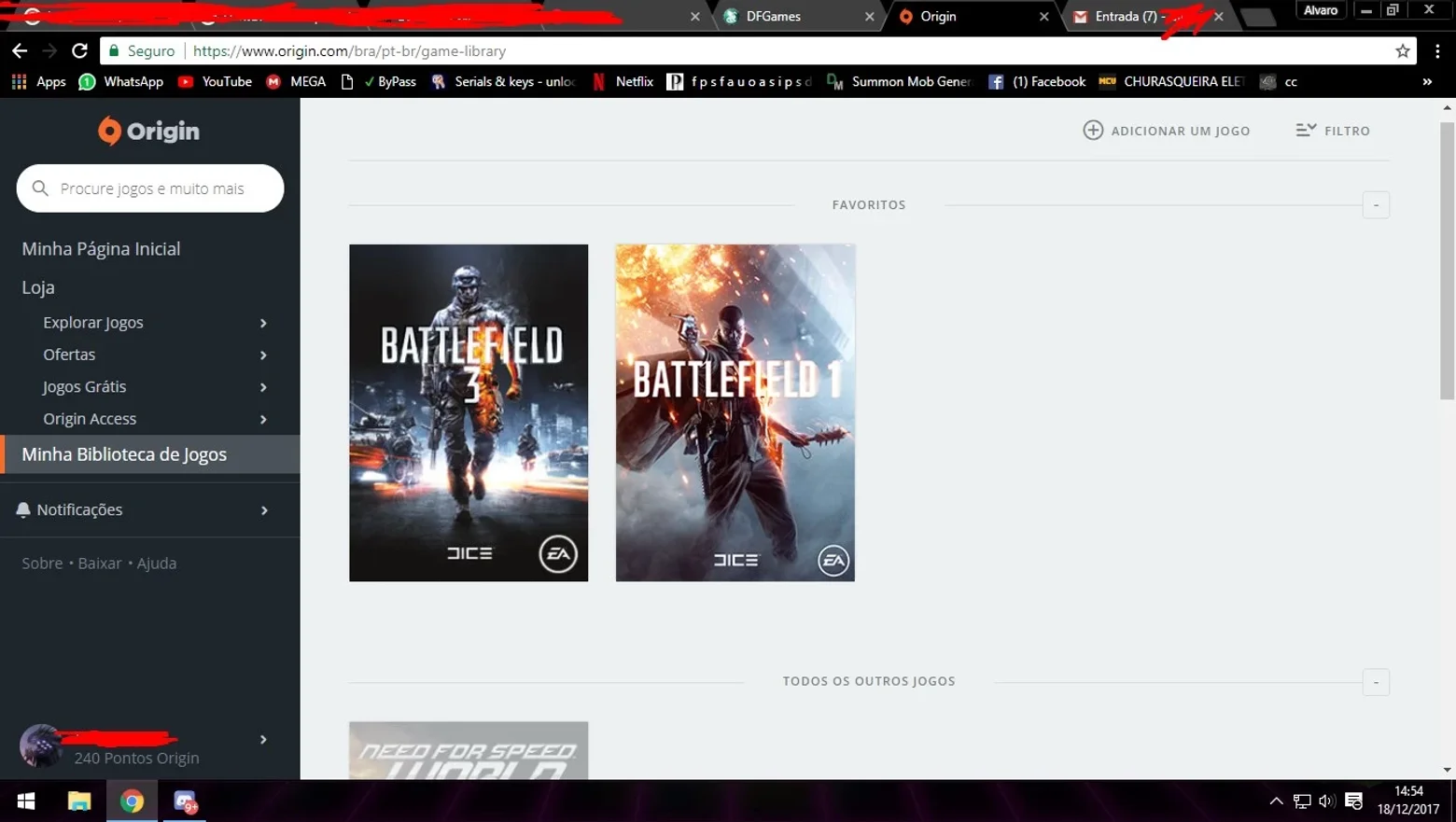Open the Battlefield 3 game tile

tap(469, 412)
